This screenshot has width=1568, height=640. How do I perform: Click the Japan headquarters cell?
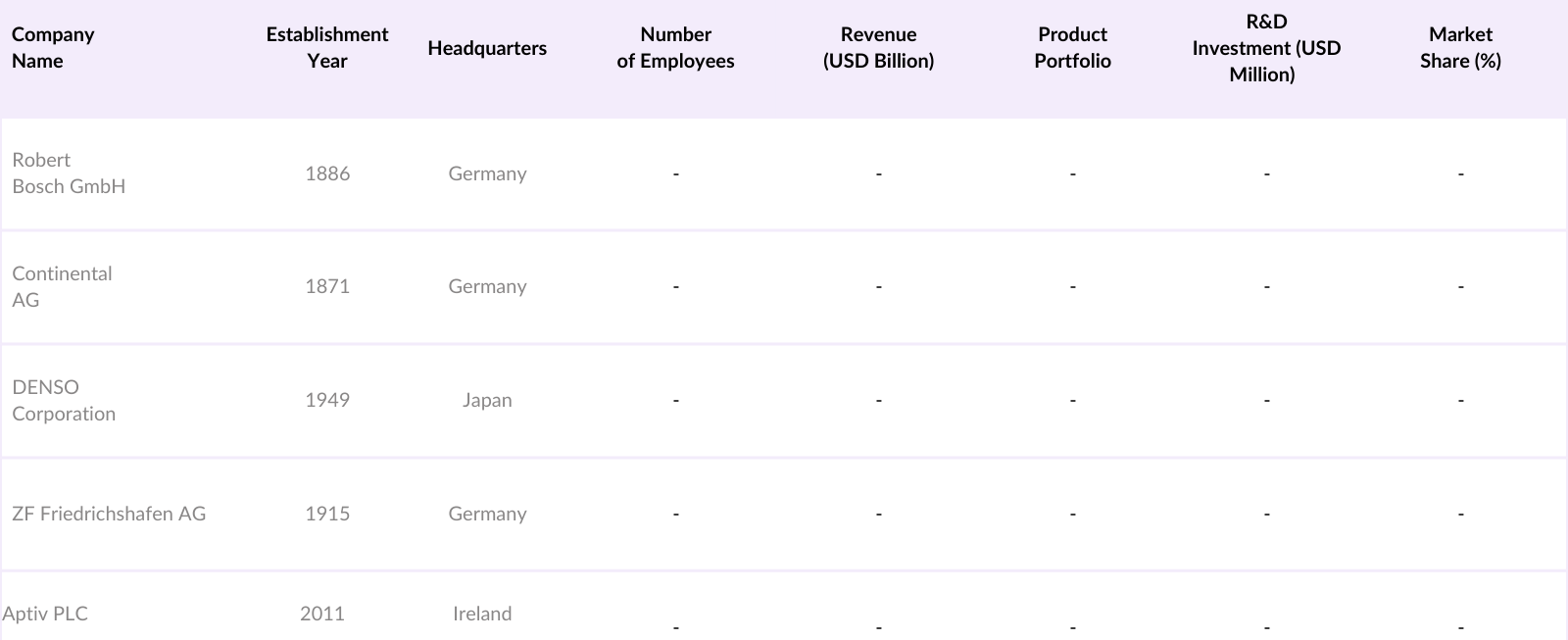[x=487, y=400]
